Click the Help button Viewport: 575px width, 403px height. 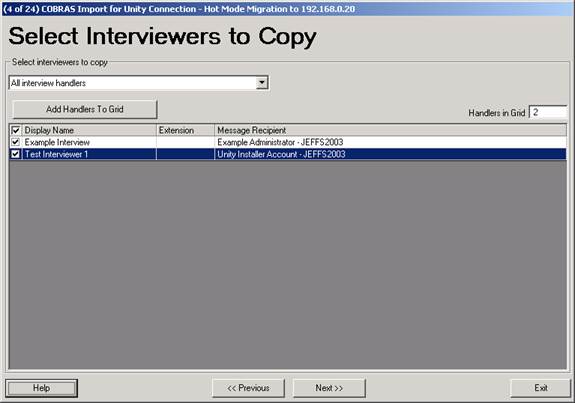coord(41,388)
